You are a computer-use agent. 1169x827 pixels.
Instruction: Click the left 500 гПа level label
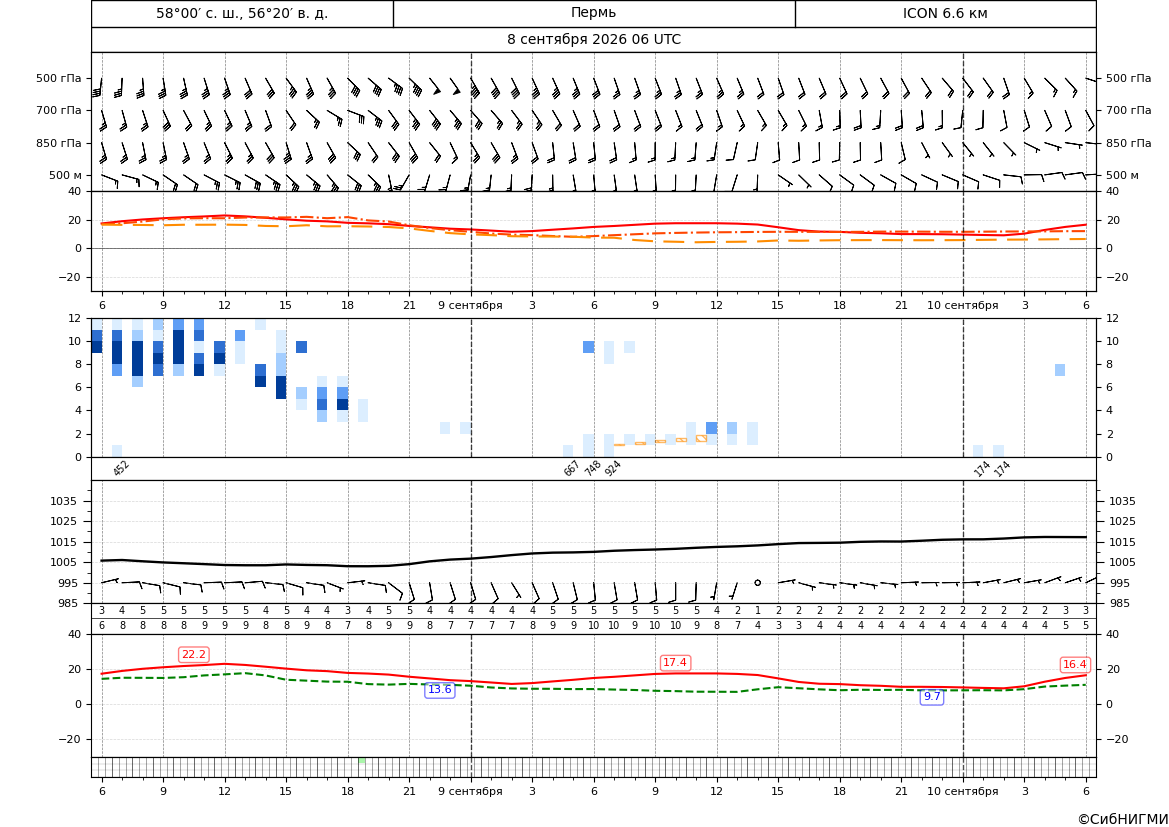[59, 78]
